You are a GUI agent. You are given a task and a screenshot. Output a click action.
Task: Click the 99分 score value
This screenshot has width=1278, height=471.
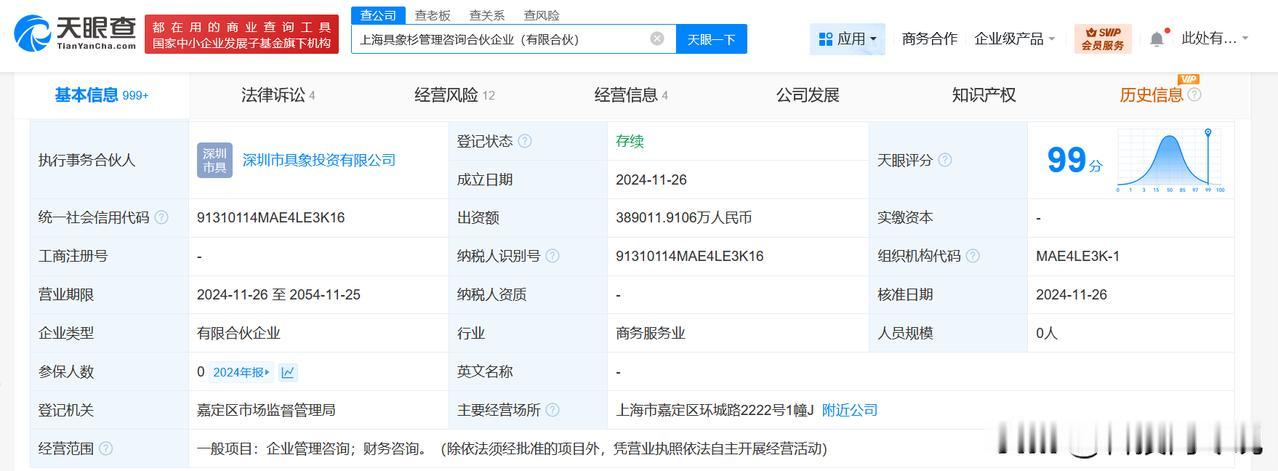(1075, 160)
